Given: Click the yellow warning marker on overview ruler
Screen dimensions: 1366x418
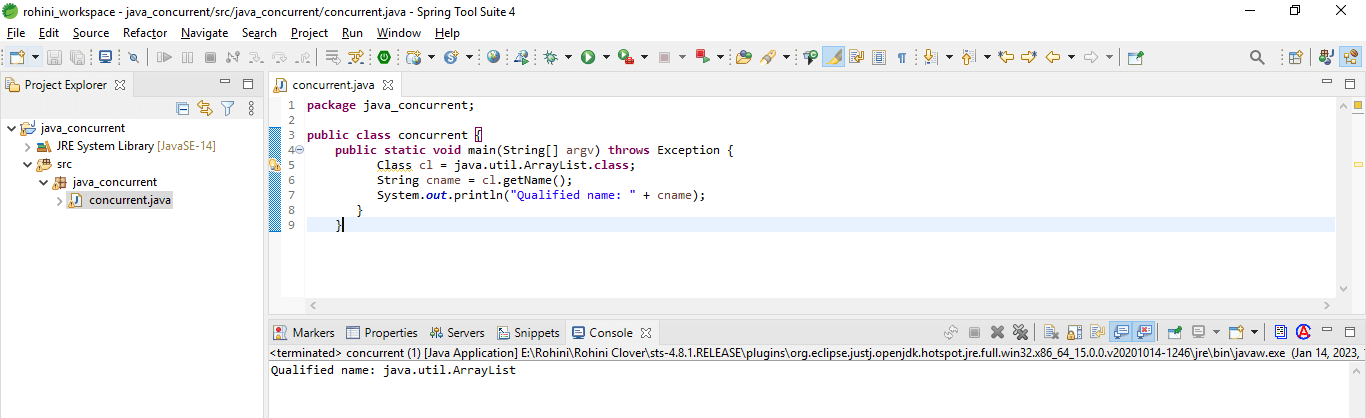Looking at the screenshot, I should pos(1359,164).
